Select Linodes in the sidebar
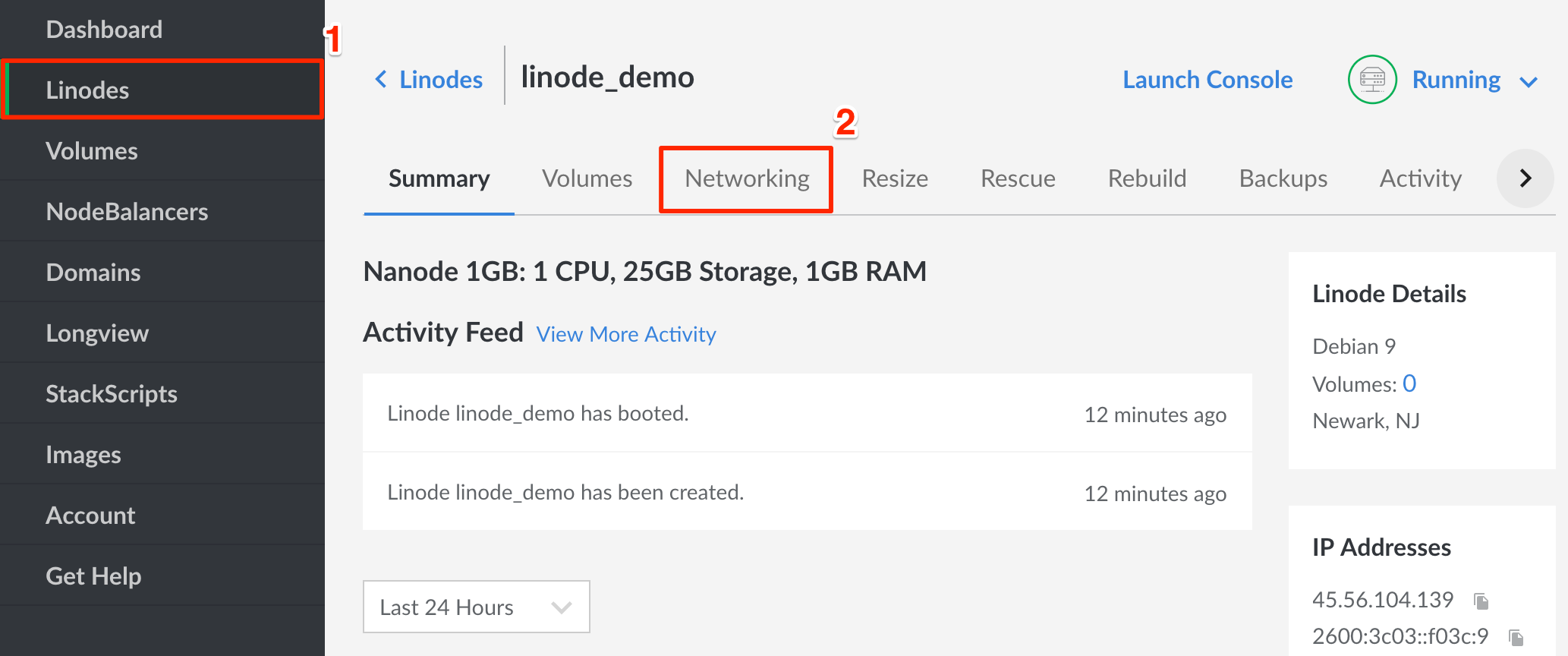The width and height of the screenshot is (1568, 656). pos(87,90)
